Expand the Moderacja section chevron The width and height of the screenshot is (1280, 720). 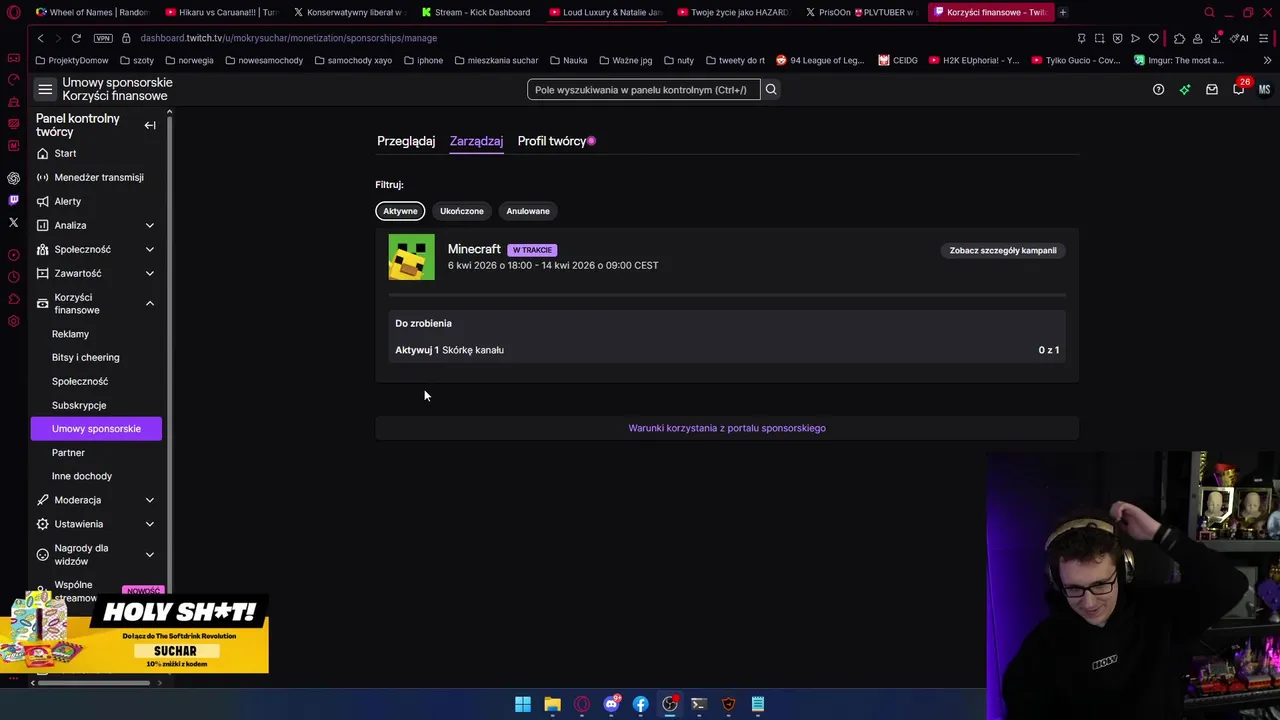click(x=150, y=500)
